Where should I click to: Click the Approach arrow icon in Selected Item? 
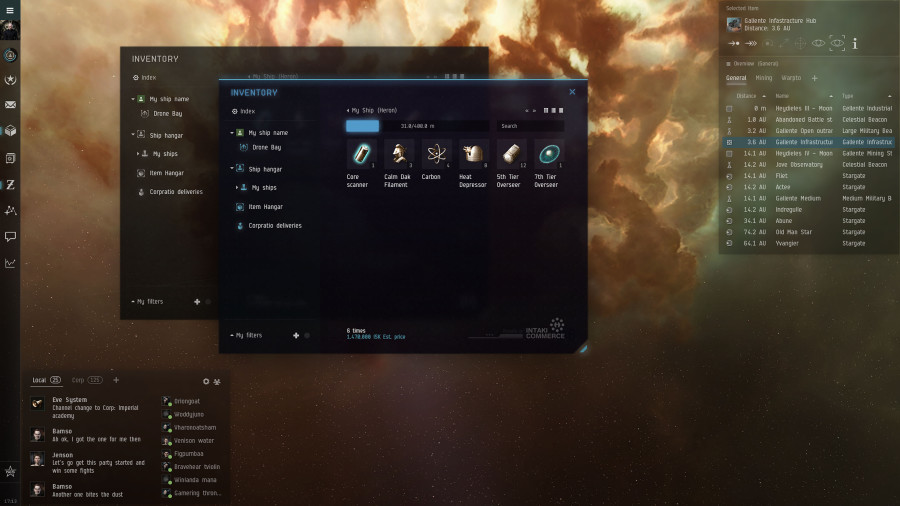pyautogui.click(x=733, y=43)
